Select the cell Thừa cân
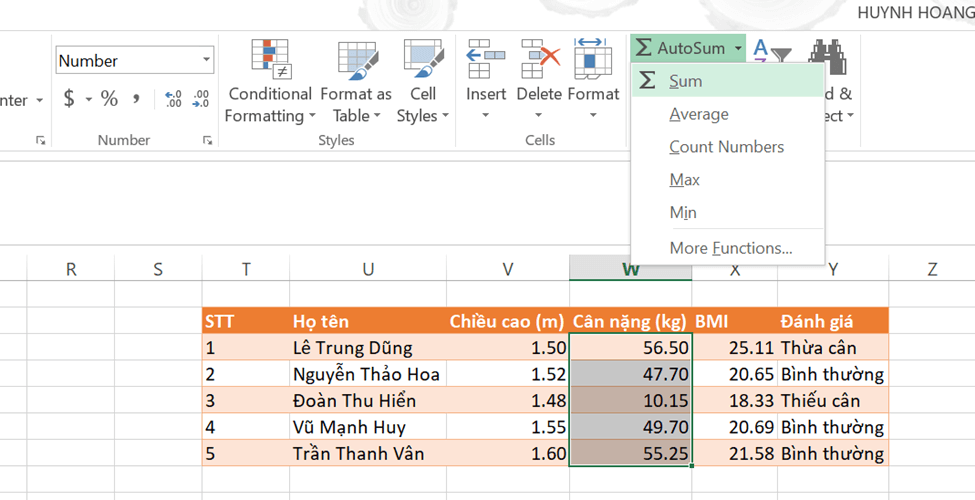This screenshot has height=500, width=975. click(833, 347)
